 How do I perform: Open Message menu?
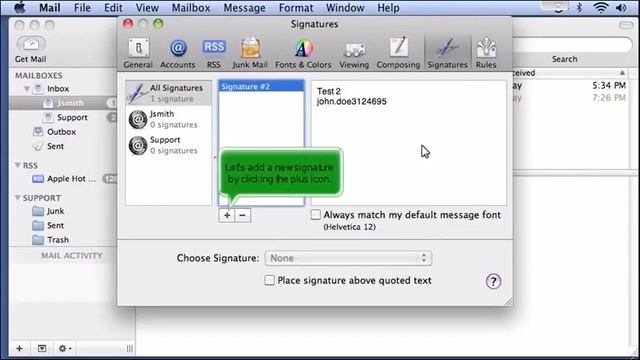pos(244,8)
